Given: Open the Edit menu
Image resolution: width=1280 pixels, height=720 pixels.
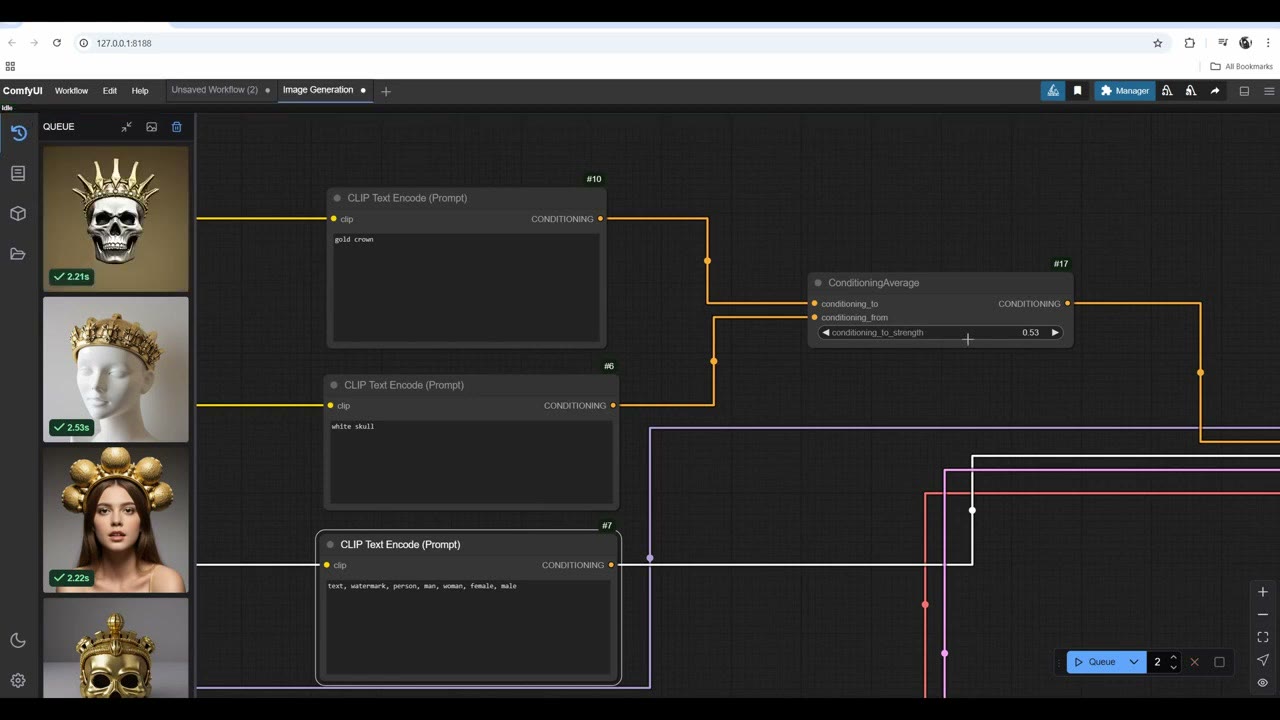Looking at the screenshot, I should click(110, 91).
